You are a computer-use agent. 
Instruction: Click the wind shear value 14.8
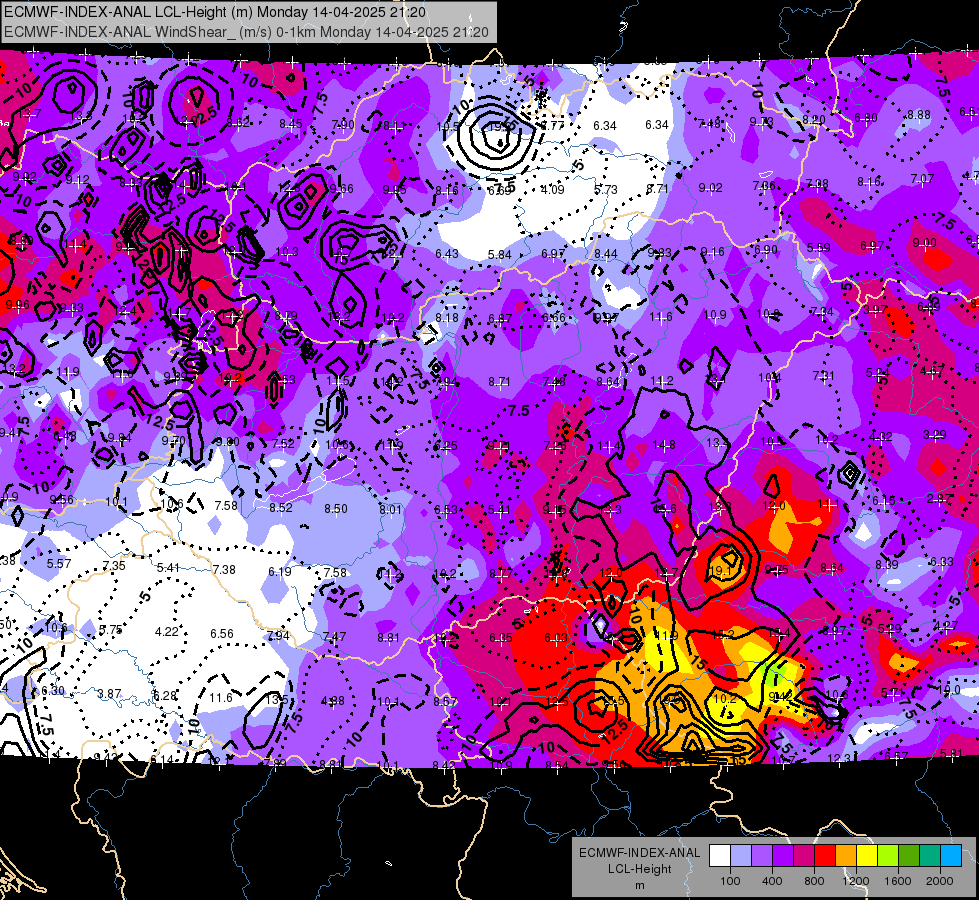664,445
